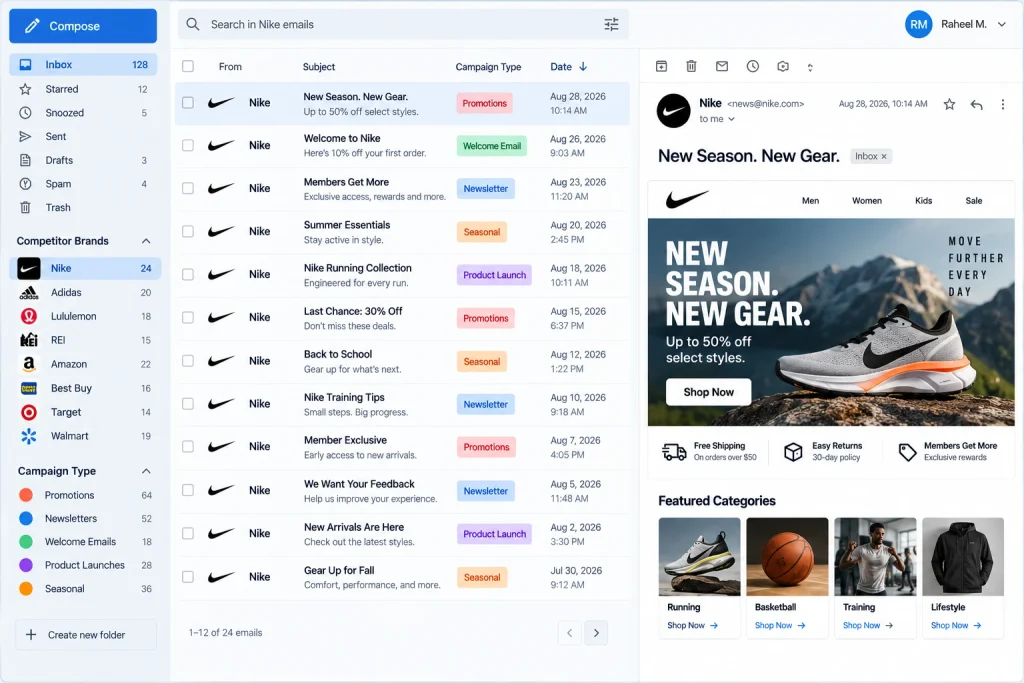Click the Sale link in email nav
The height and width of the screenshot is (683, 1024).
974,200
